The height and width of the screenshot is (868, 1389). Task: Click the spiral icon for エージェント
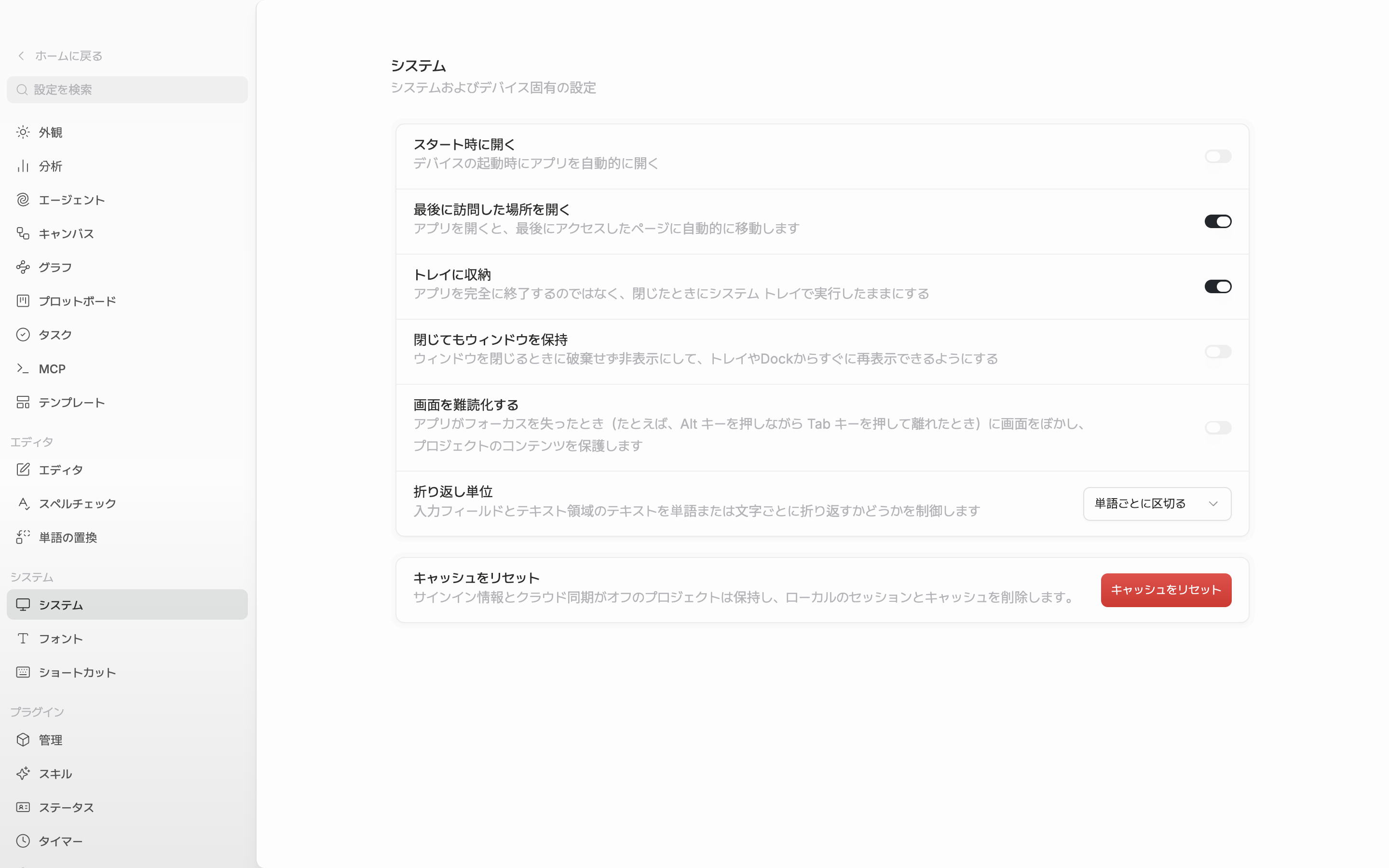23,200
